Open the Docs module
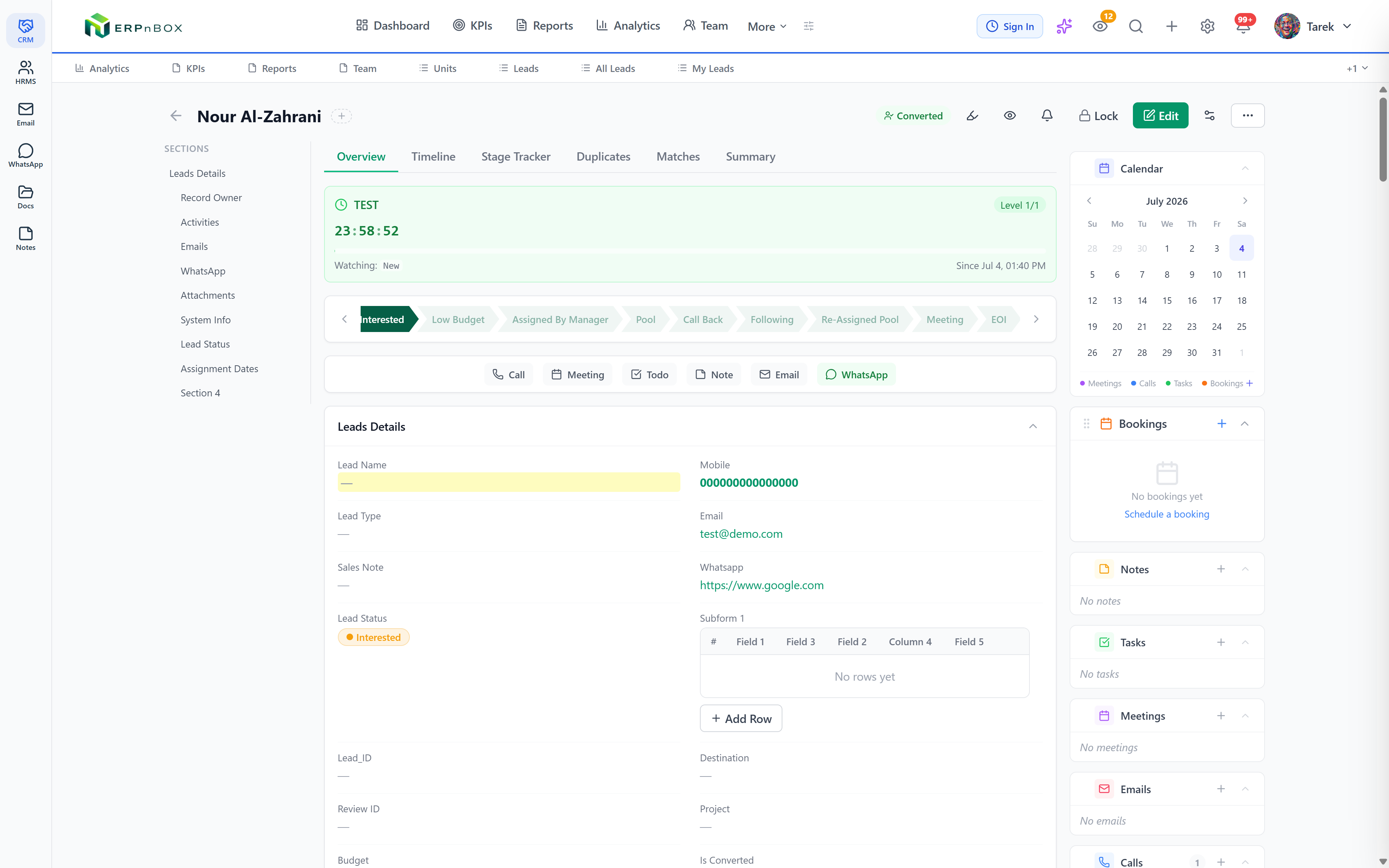The width and height of the screenshot is (1389, 868). [25, 197]
